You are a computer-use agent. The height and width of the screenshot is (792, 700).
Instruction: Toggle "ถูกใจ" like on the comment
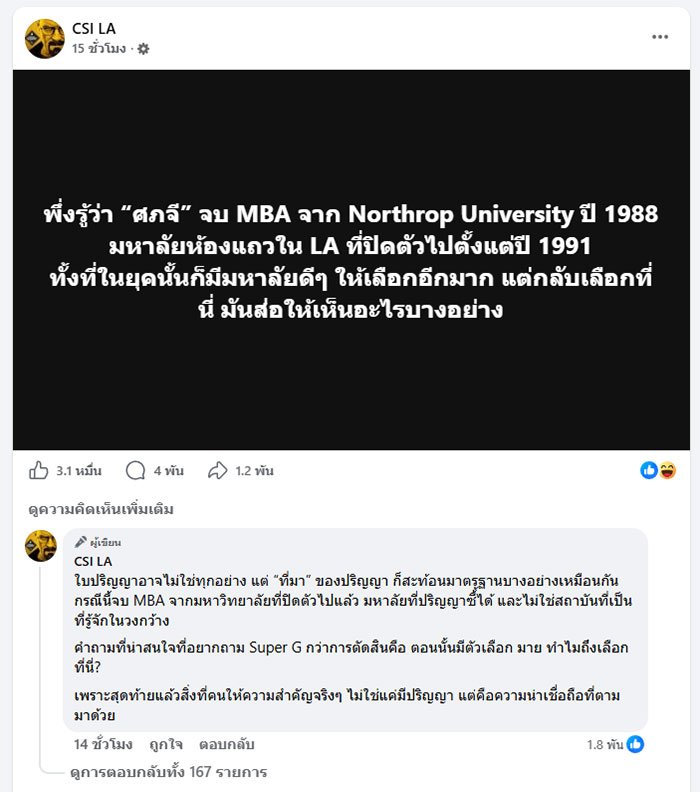point(164,744)
